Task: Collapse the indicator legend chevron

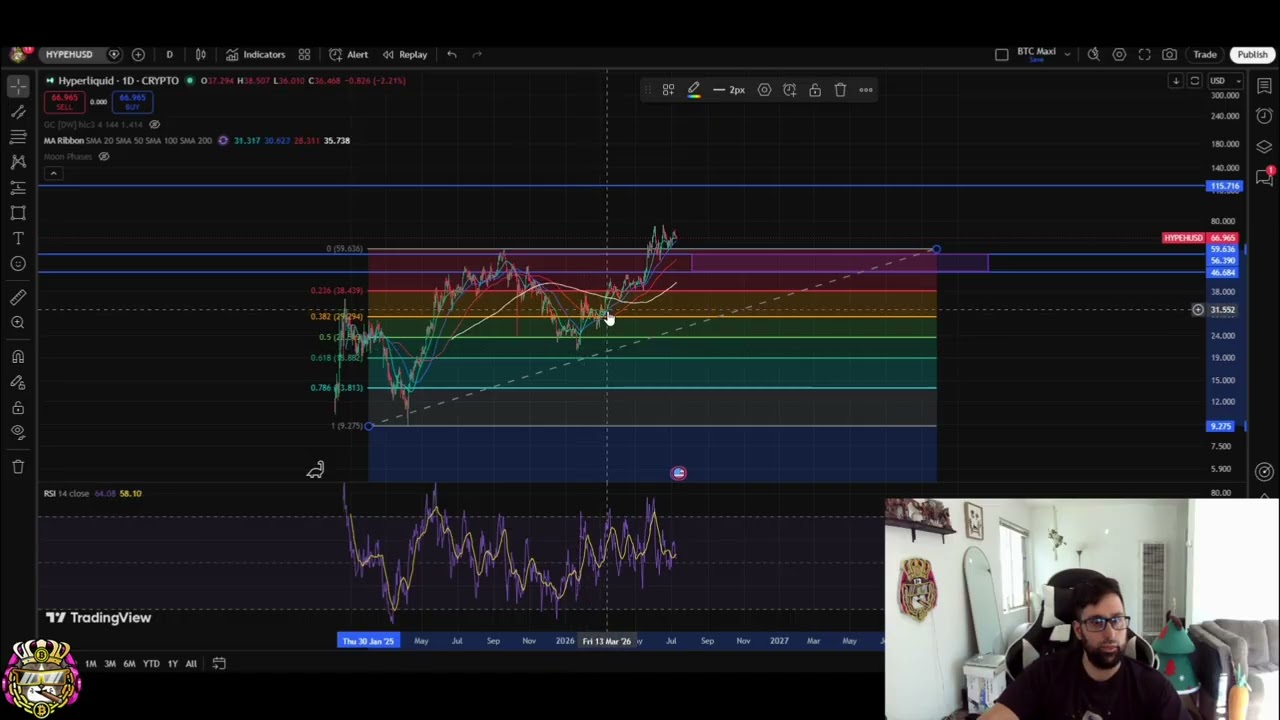Action: [x=53, y=173]
